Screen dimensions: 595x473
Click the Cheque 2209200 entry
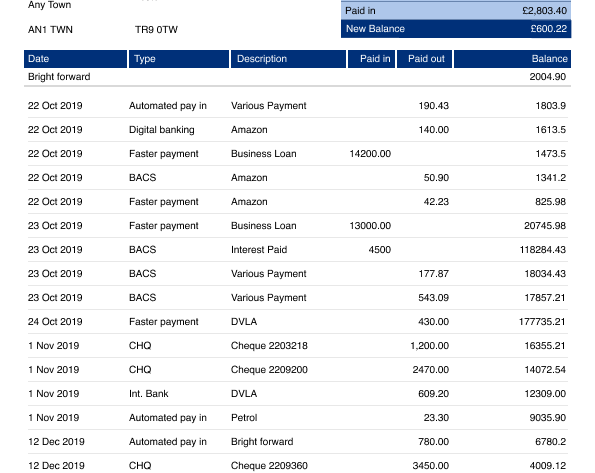coord(269,370)
